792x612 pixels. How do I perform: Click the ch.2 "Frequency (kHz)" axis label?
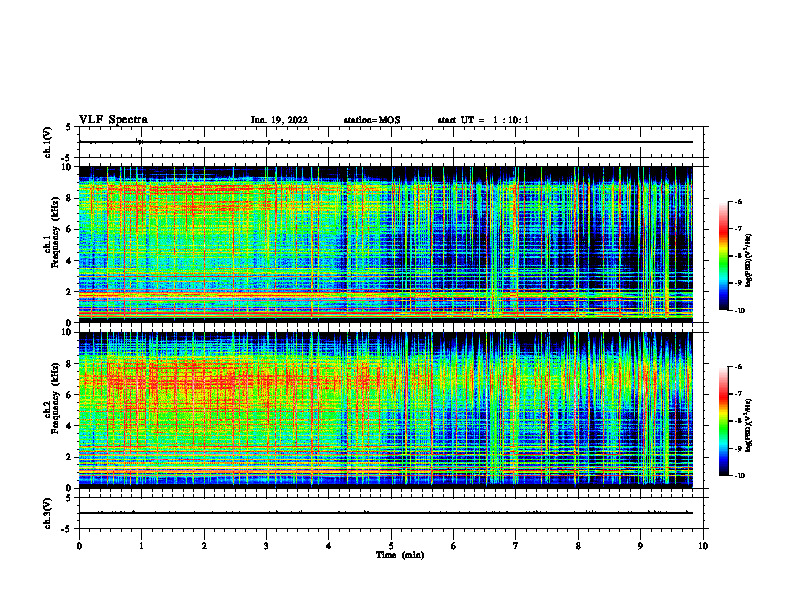54,399
